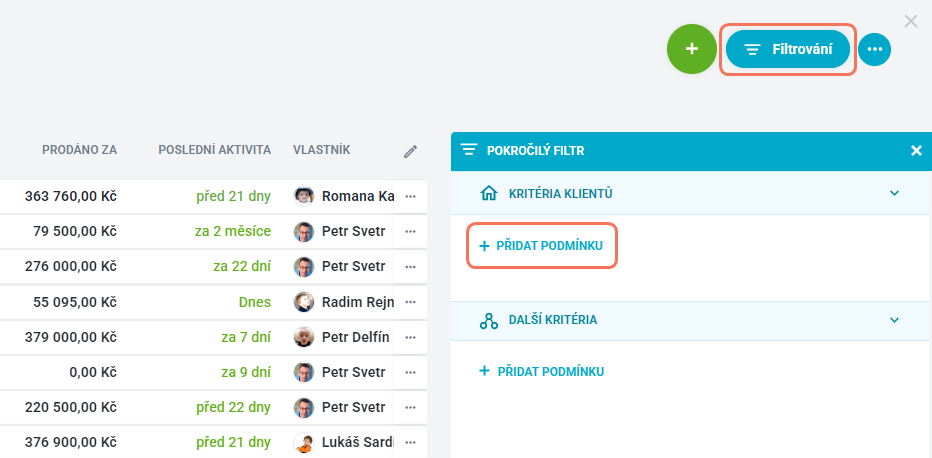The image size is (932, 458).
Task: Collapse the Další kritéria section chevron
Action: pyautogui.click(x=894, y=320)
